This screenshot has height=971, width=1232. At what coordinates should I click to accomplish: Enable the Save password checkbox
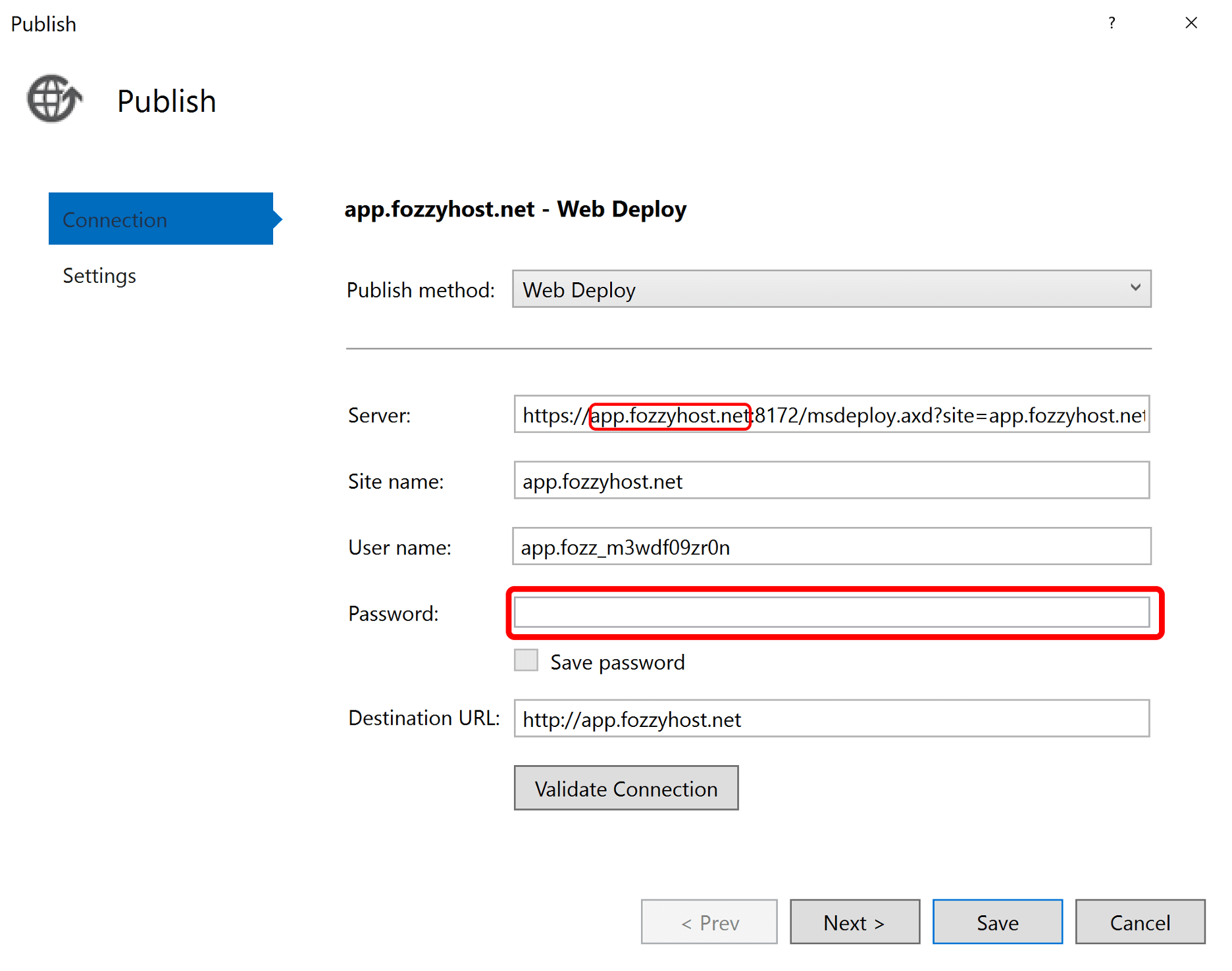(526, 660)
